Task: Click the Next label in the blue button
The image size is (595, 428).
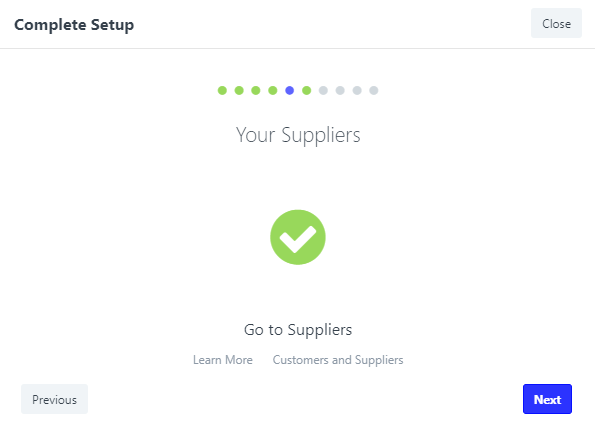Action: [x=547, y=400]
